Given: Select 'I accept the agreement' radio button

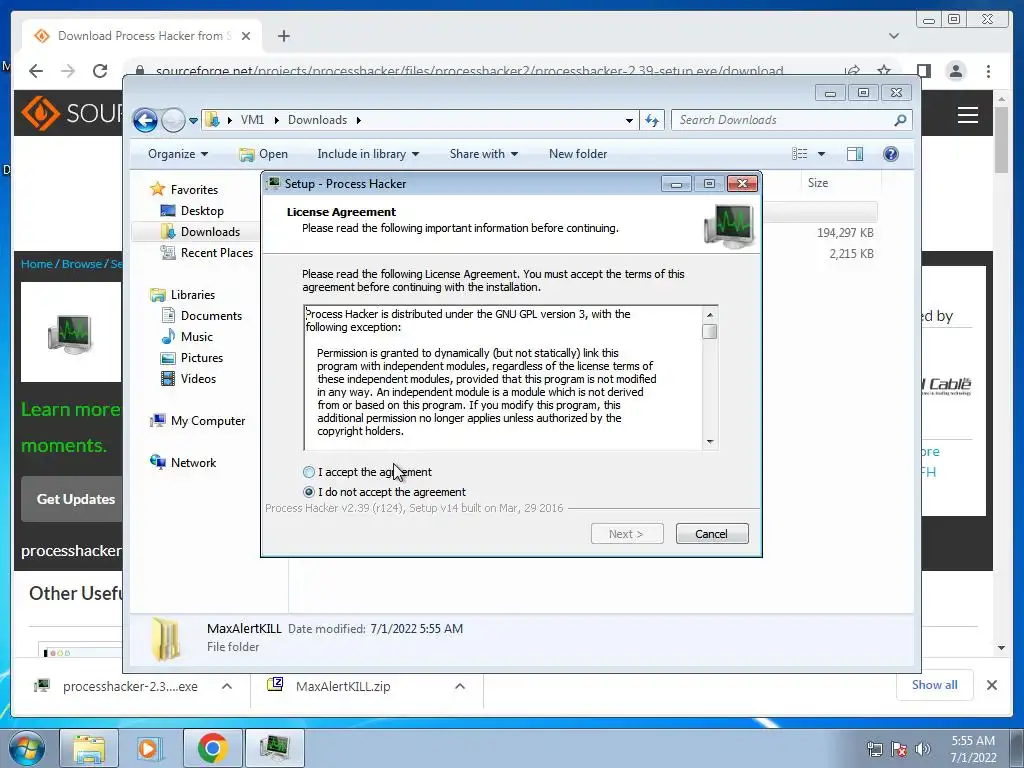Looking at the screenshot, I should point(309,472).
